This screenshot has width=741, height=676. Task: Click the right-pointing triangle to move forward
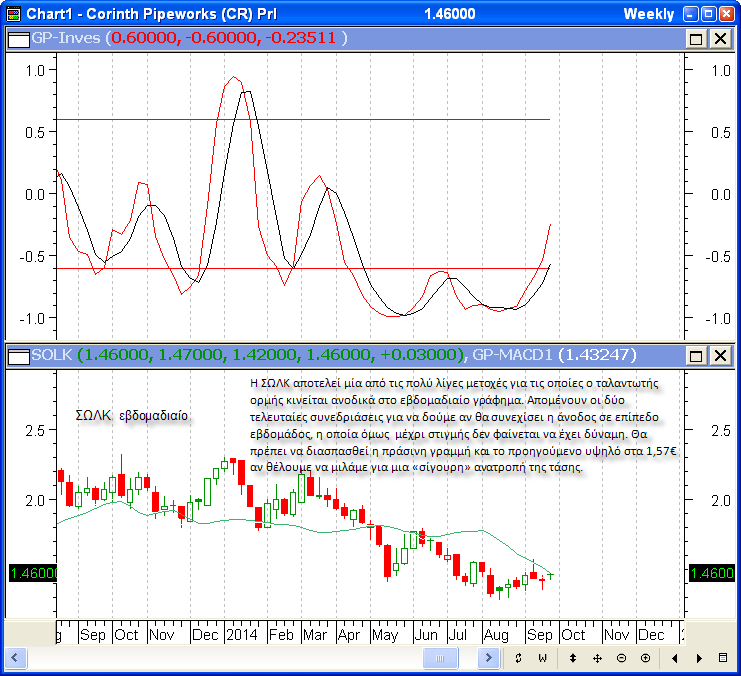click(x=699, y=658)
